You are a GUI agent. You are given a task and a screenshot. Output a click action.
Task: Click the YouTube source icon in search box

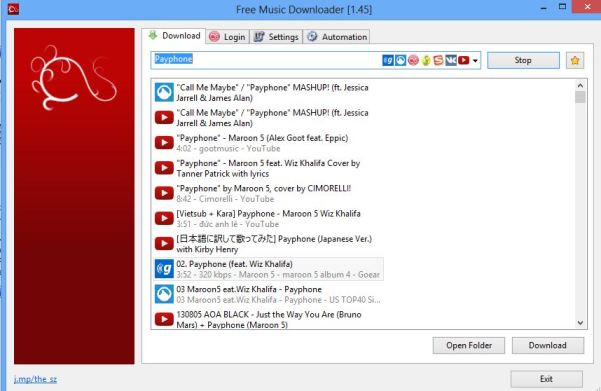point(463,60)
